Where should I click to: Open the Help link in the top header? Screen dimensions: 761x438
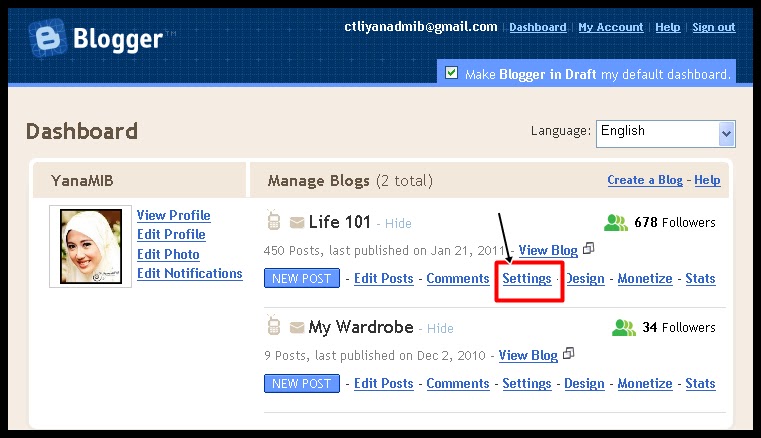[668, 27]
